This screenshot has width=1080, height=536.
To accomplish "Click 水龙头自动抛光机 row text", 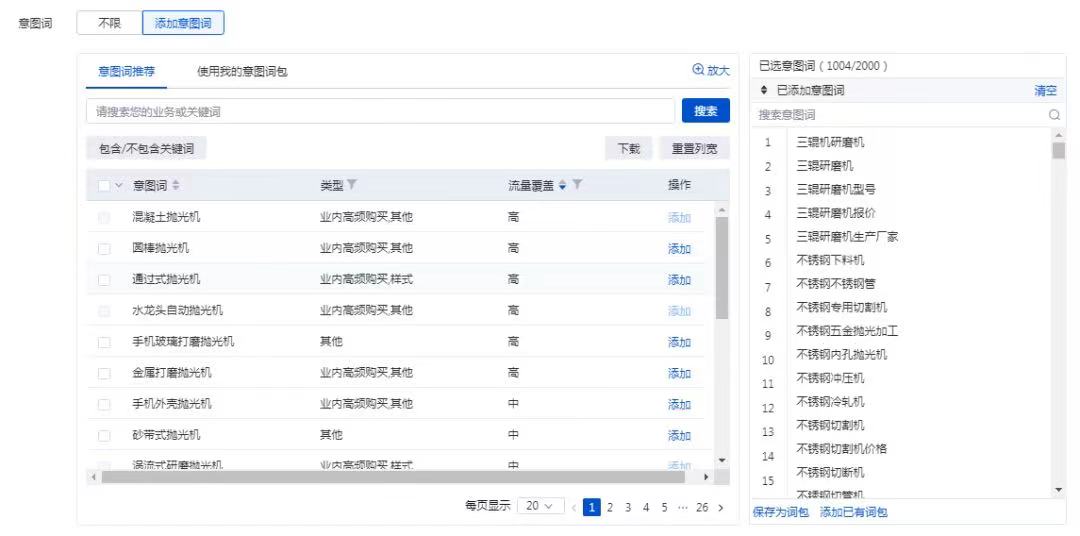I will [178, 311].
